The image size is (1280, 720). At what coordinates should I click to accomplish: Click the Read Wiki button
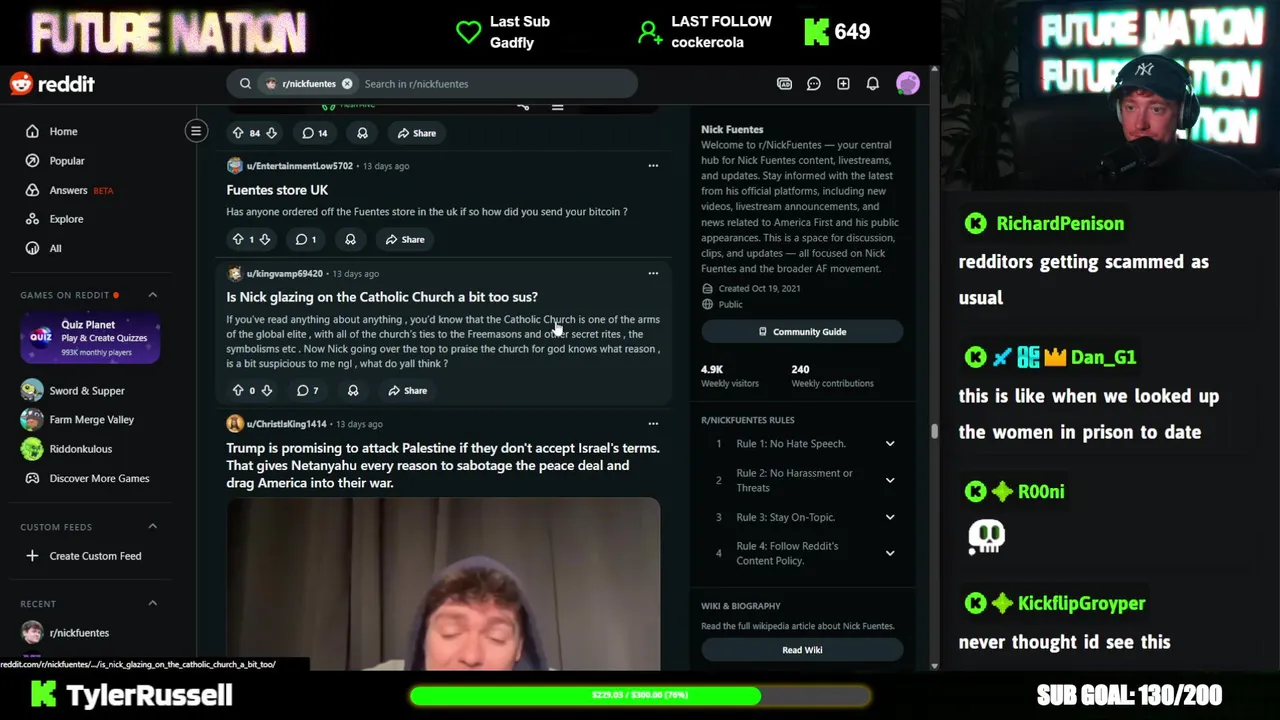802,650
